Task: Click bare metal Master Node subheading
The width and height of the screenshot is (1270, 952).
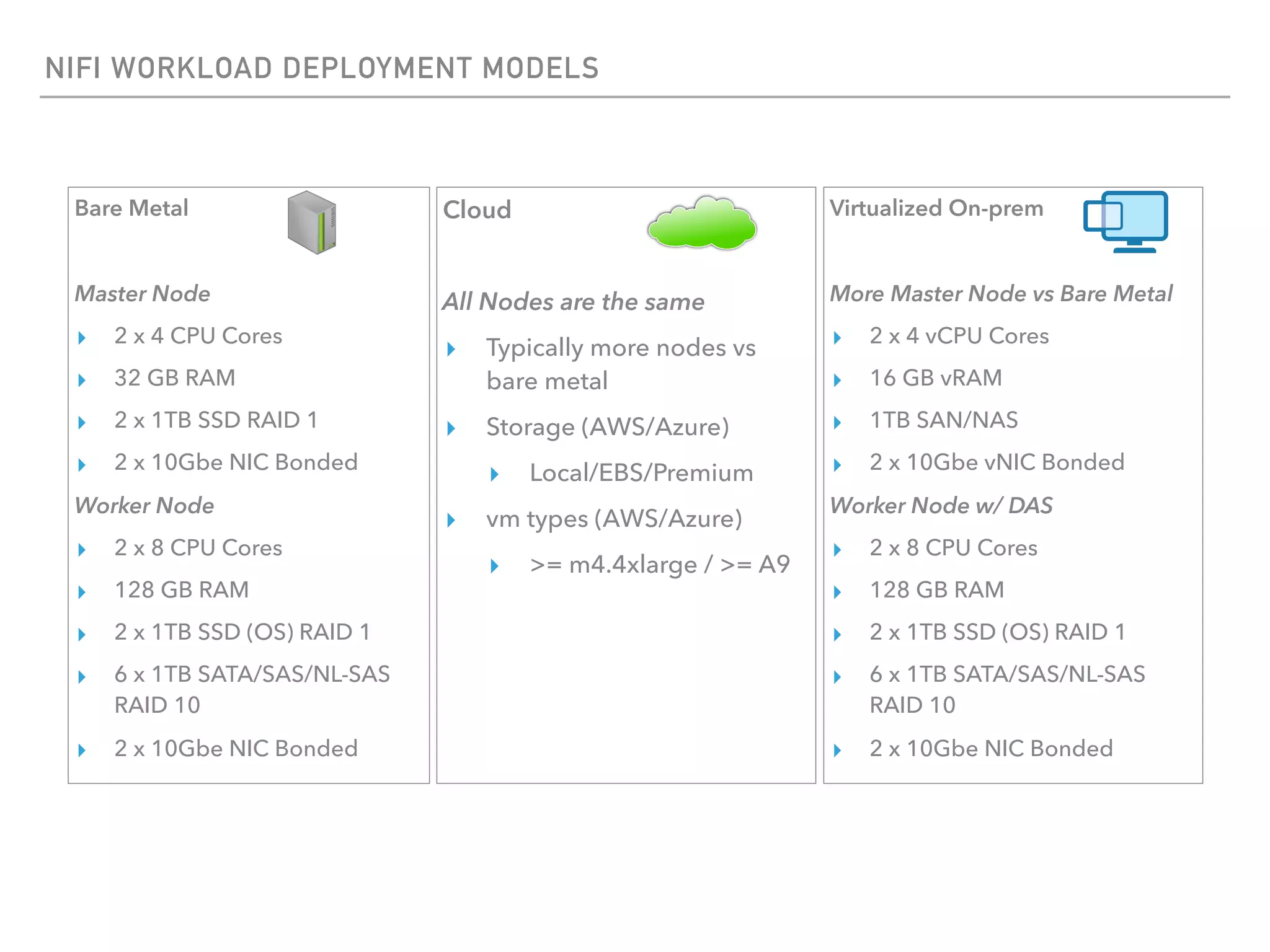Action: pyautogui.click(x=143, y=293)
